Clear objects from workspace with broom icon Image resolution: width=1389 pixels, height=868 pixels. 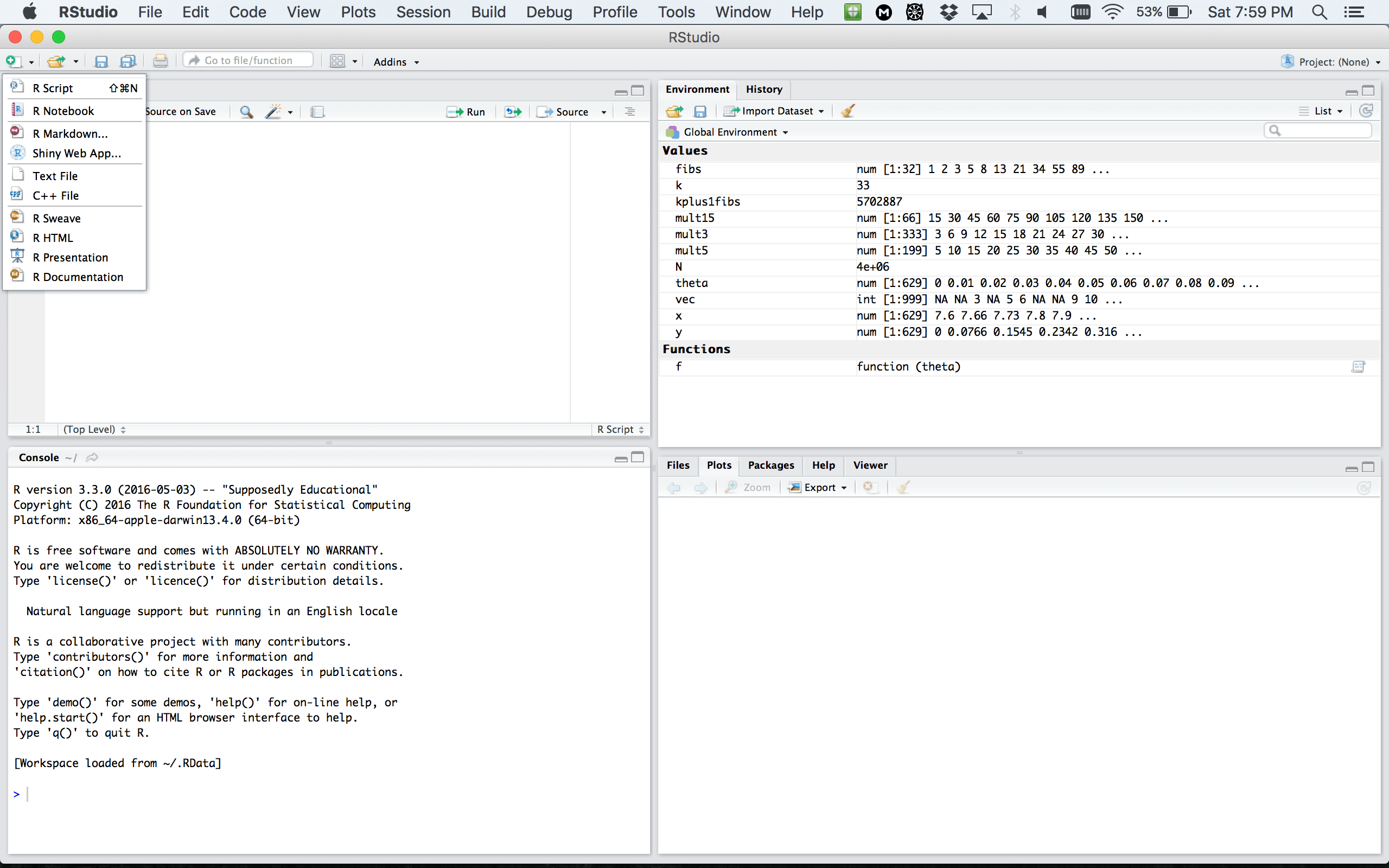coord(849,111)
